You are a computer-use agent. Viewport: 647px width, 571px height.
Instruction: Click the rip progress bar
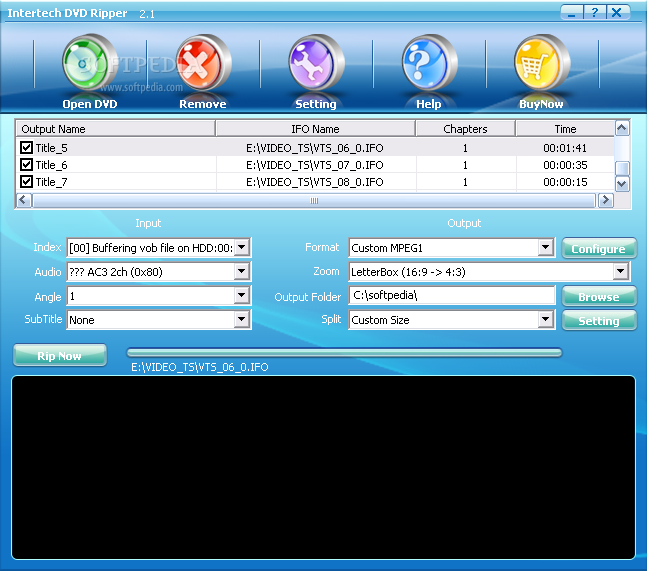(x=345, y=352)
